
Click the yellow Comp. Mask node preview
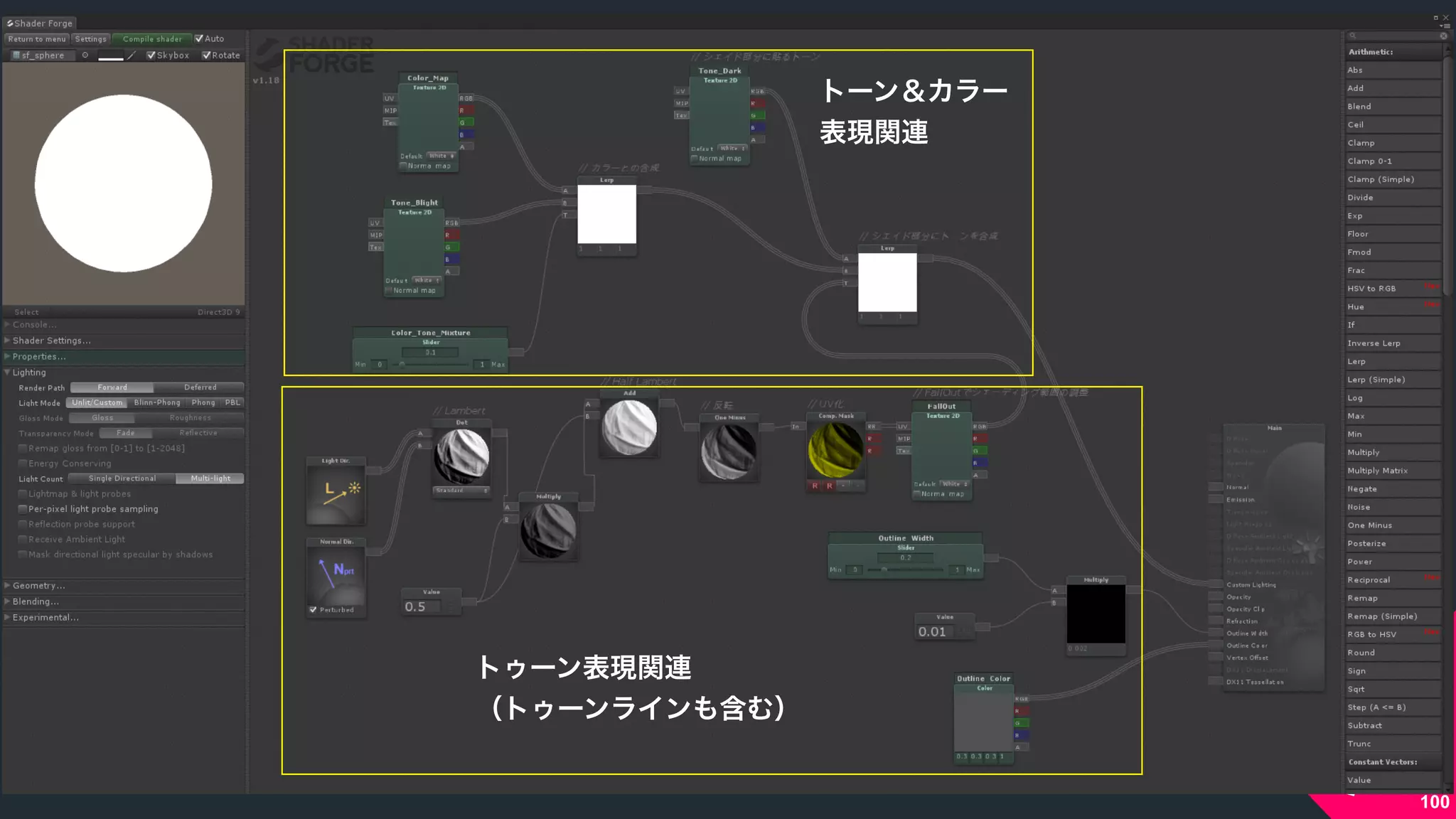click(x=836, y=449)
